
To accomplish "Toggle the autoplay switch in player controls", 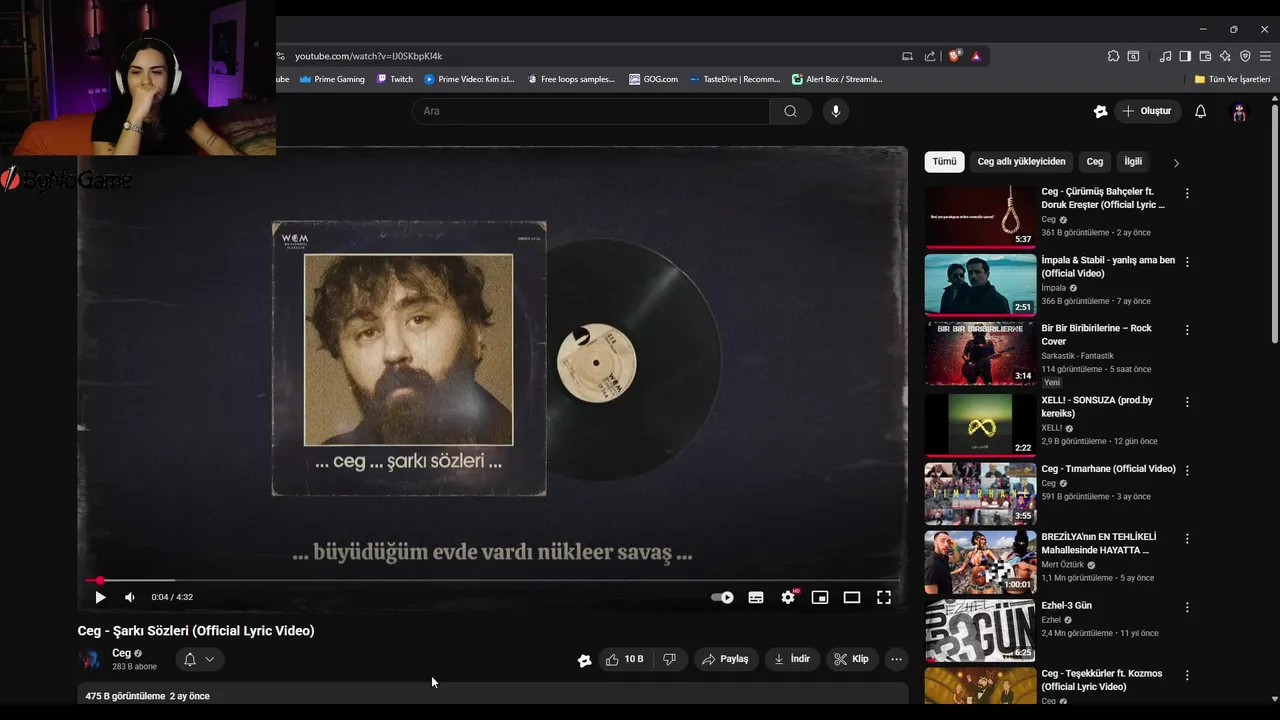I will coord(722,597).
